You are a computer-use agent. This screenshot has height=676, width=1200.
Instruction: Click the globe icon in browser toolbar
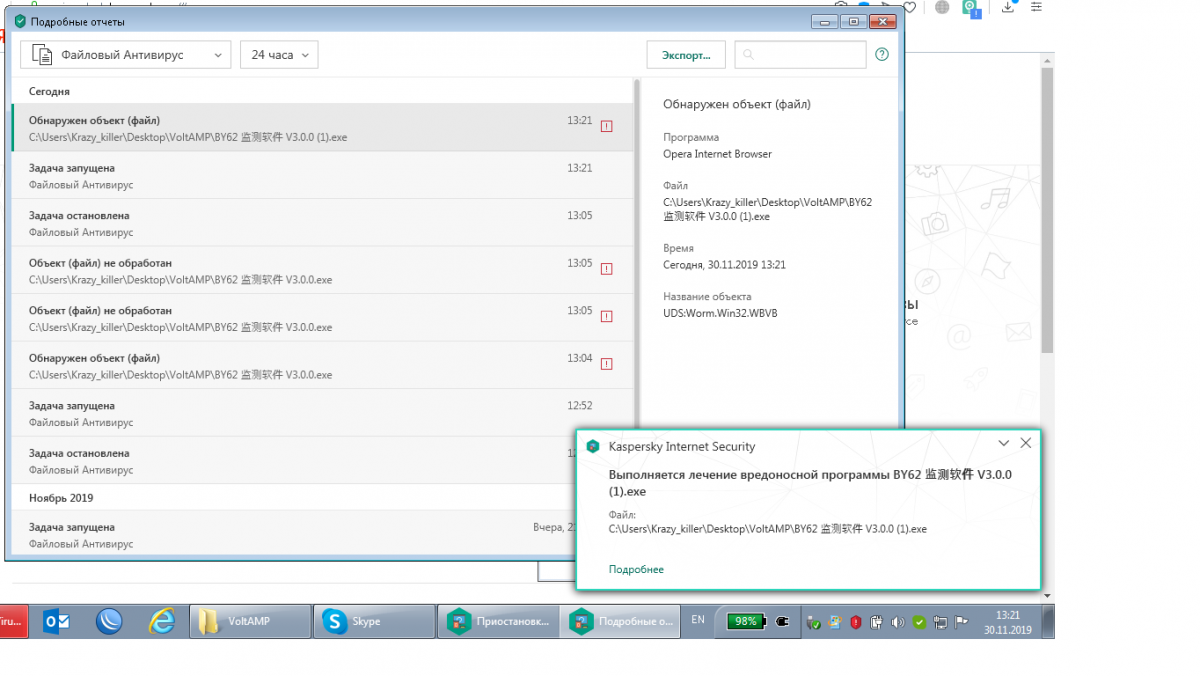pos(942,6)
